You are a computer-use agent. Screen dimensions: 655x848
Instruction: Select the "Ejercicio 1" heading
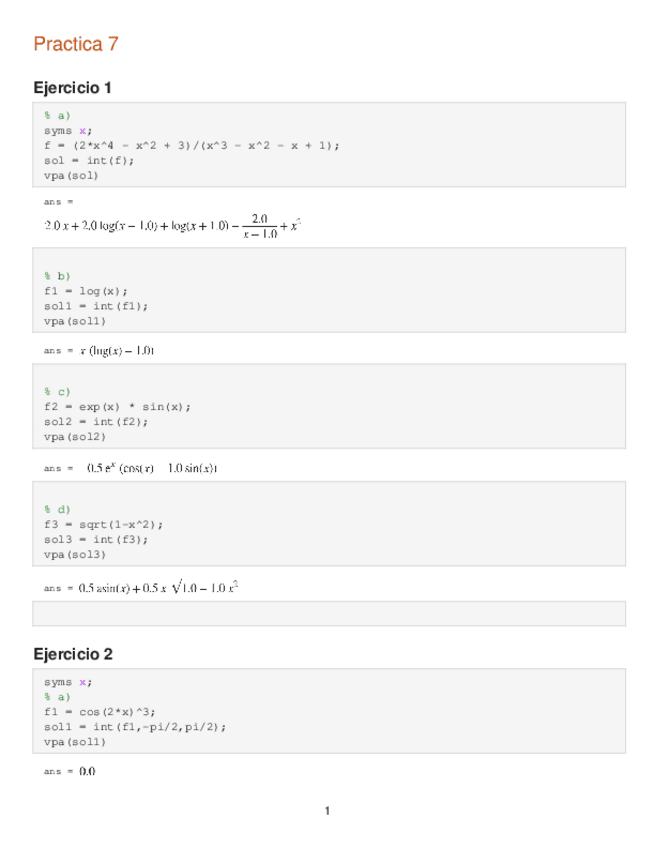[x=72, y=88]
